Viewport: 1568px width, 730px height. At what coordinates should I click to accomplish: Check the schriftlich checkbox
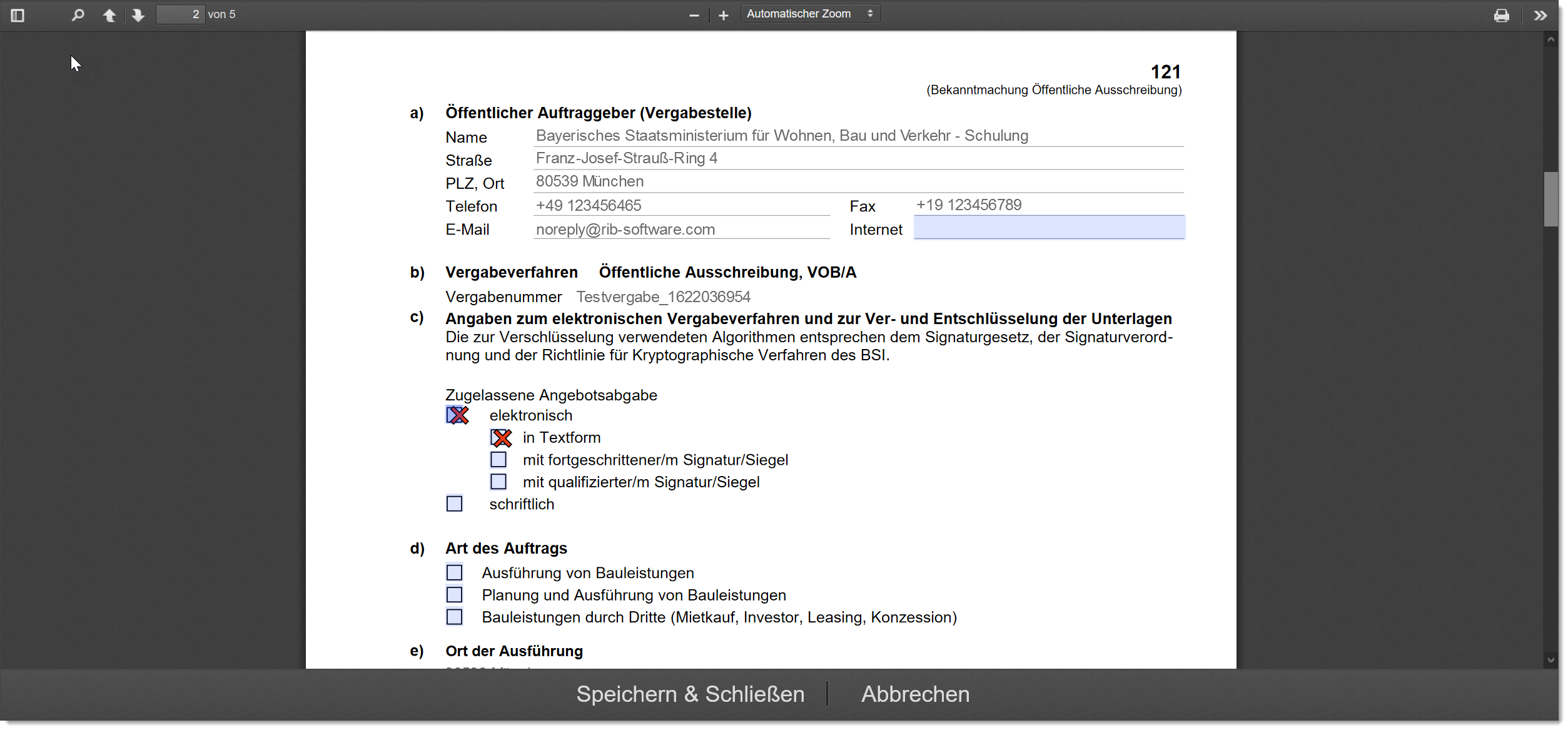pyautogui.click(x=454, y=504)
